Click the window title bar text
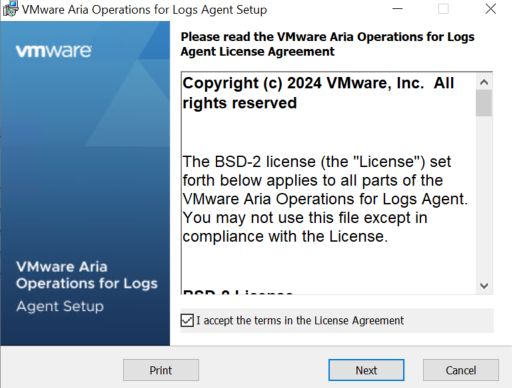The image size is (512, 388). (x=144, y=9)
